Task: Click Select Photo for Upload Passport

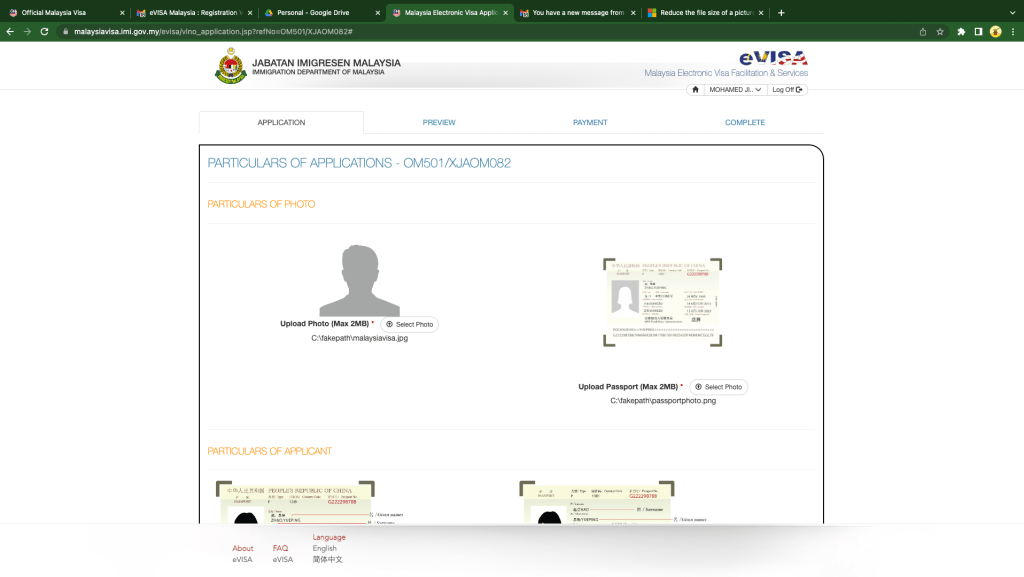Action: coord(718,387)
